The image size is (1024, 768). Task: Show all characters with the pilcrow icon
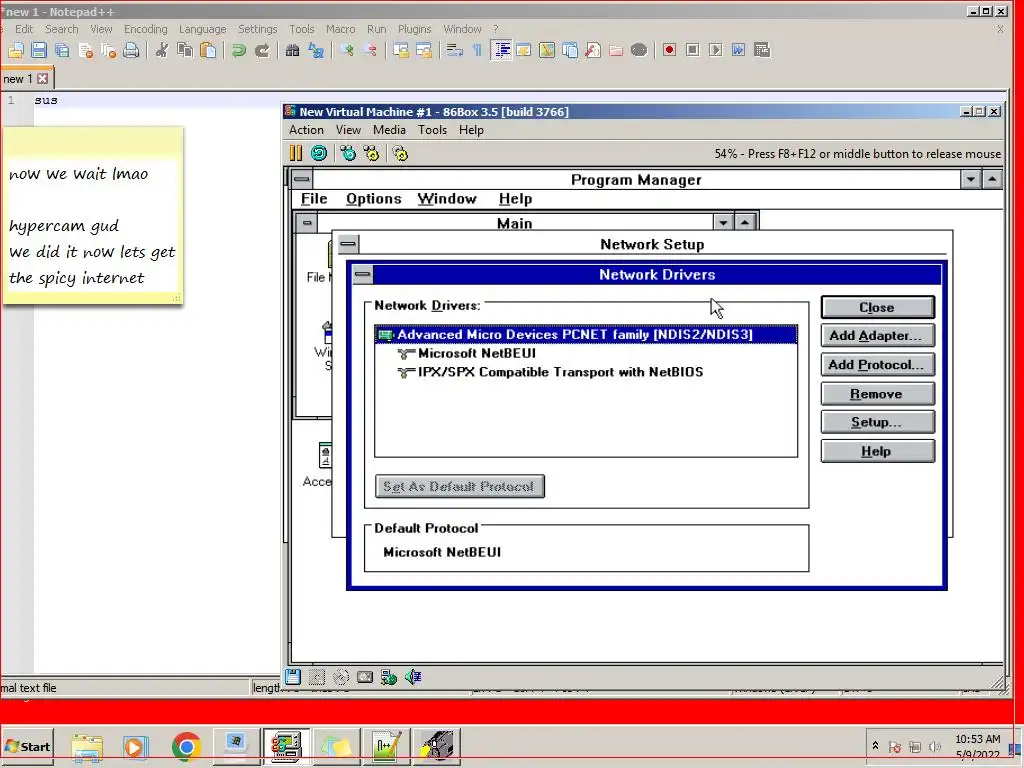[x=477, y=50]
